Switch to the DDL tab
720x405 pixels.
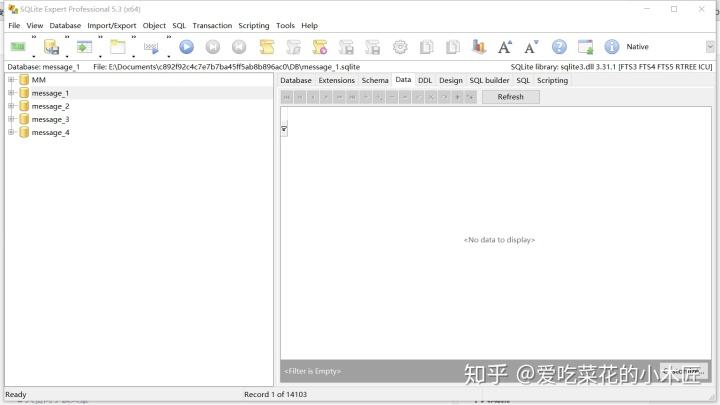coord(425,80)
